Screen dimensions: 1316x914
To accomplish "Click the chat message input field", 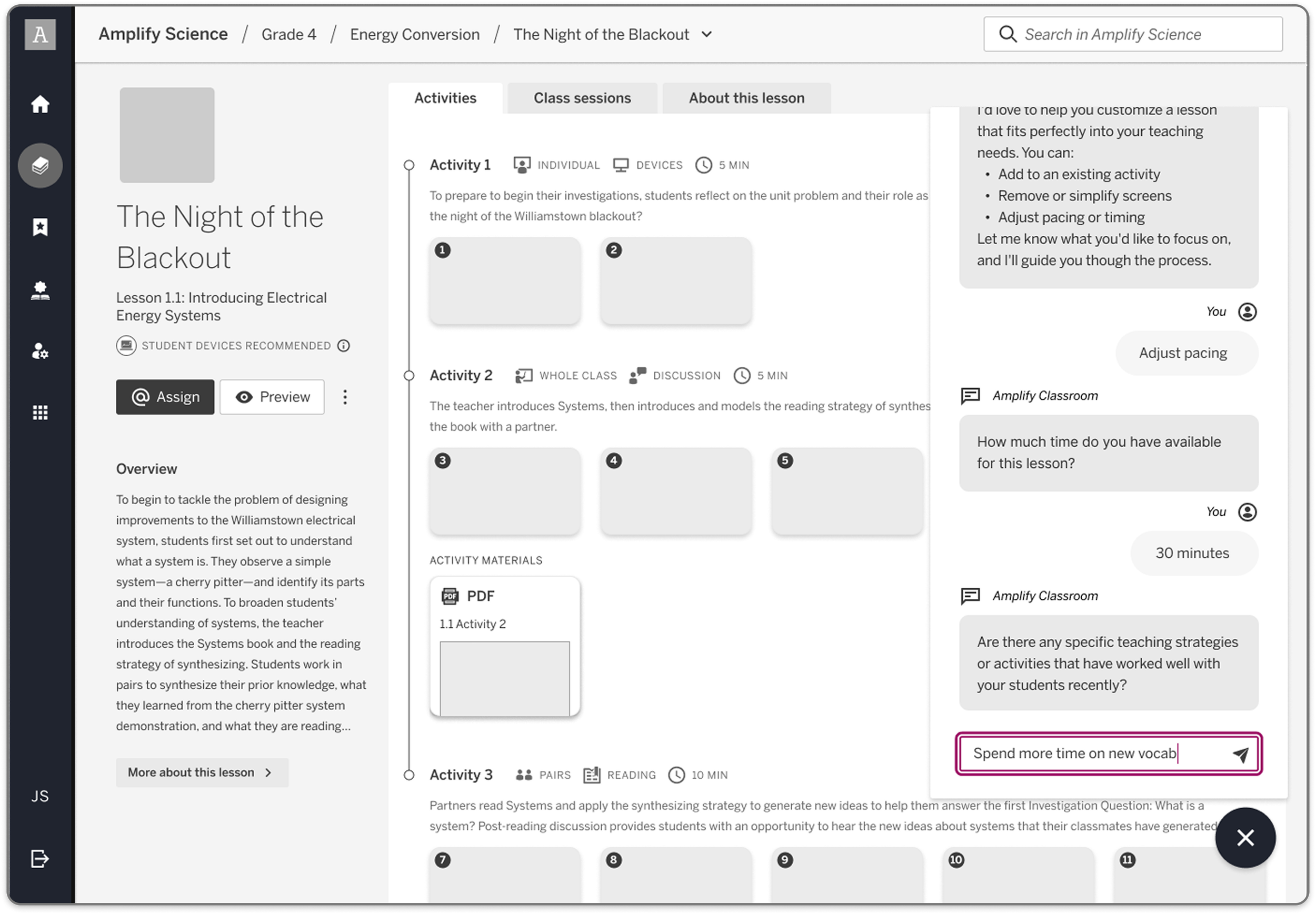I will coord(1109,754).
